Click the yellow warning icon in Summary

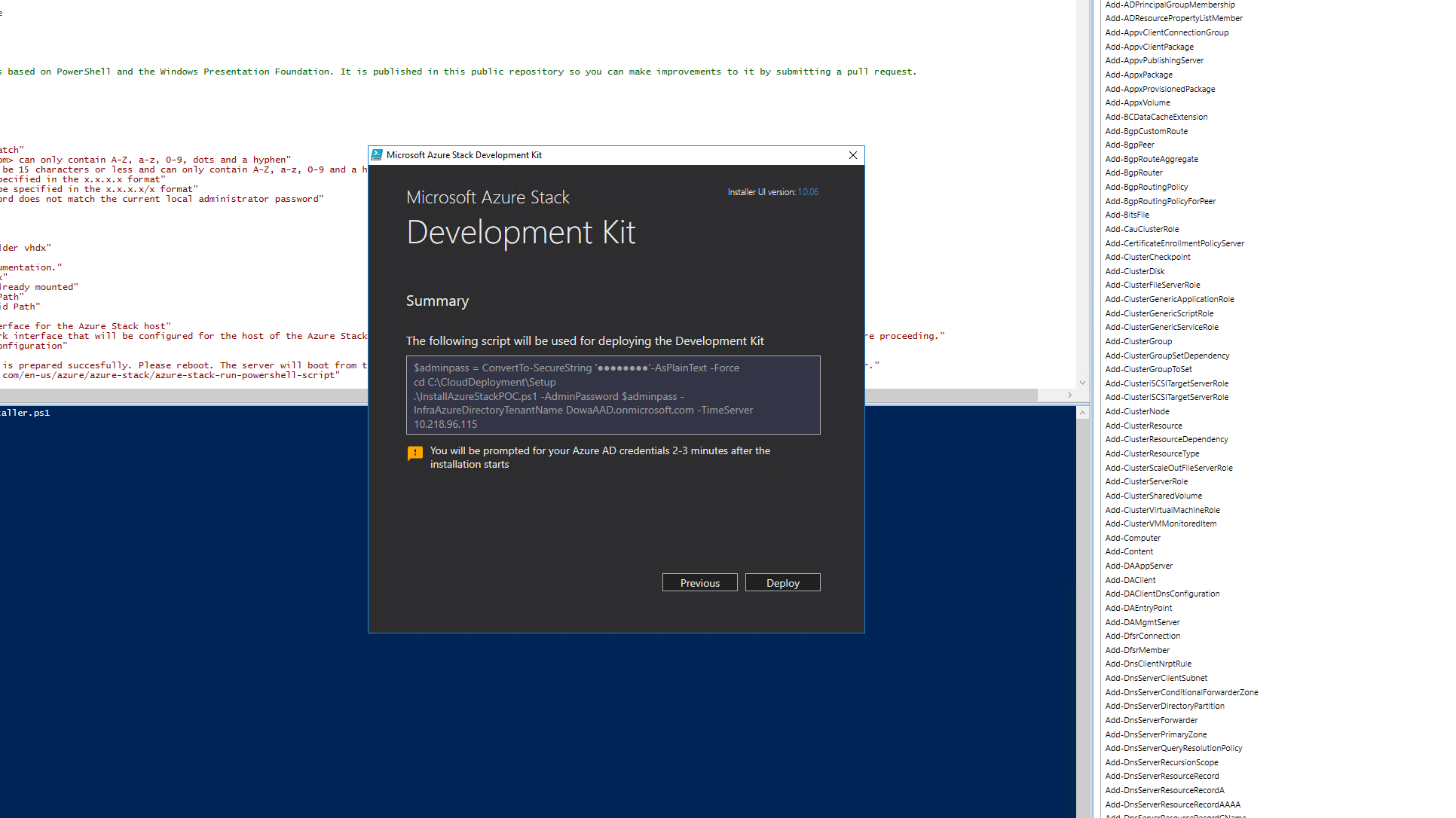click(x=414, y=453)
